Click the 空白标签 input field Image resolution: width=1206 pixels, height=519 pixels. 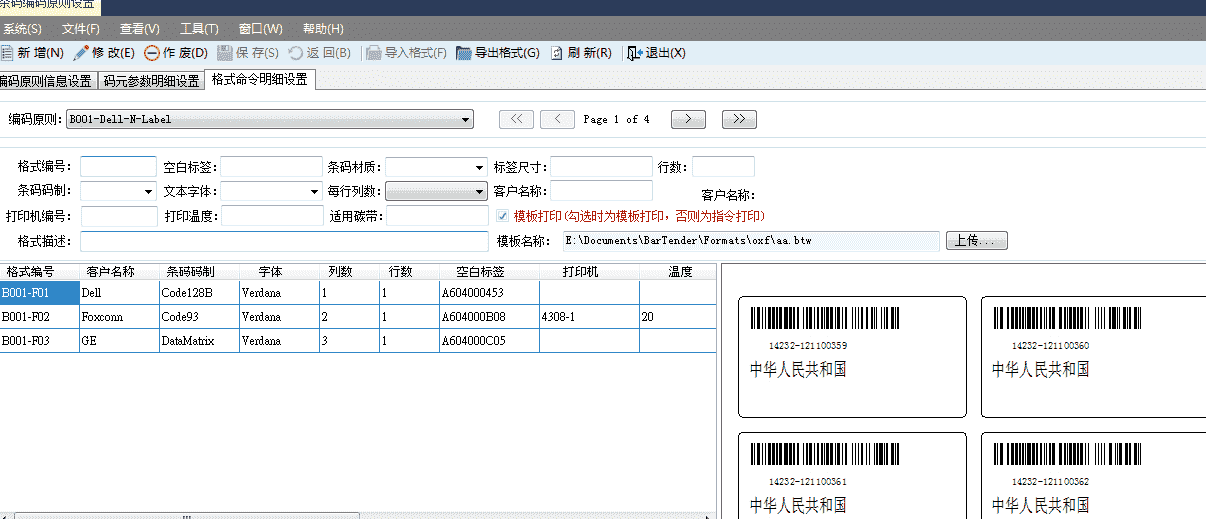pyautogui.click(x=272, y=167)
